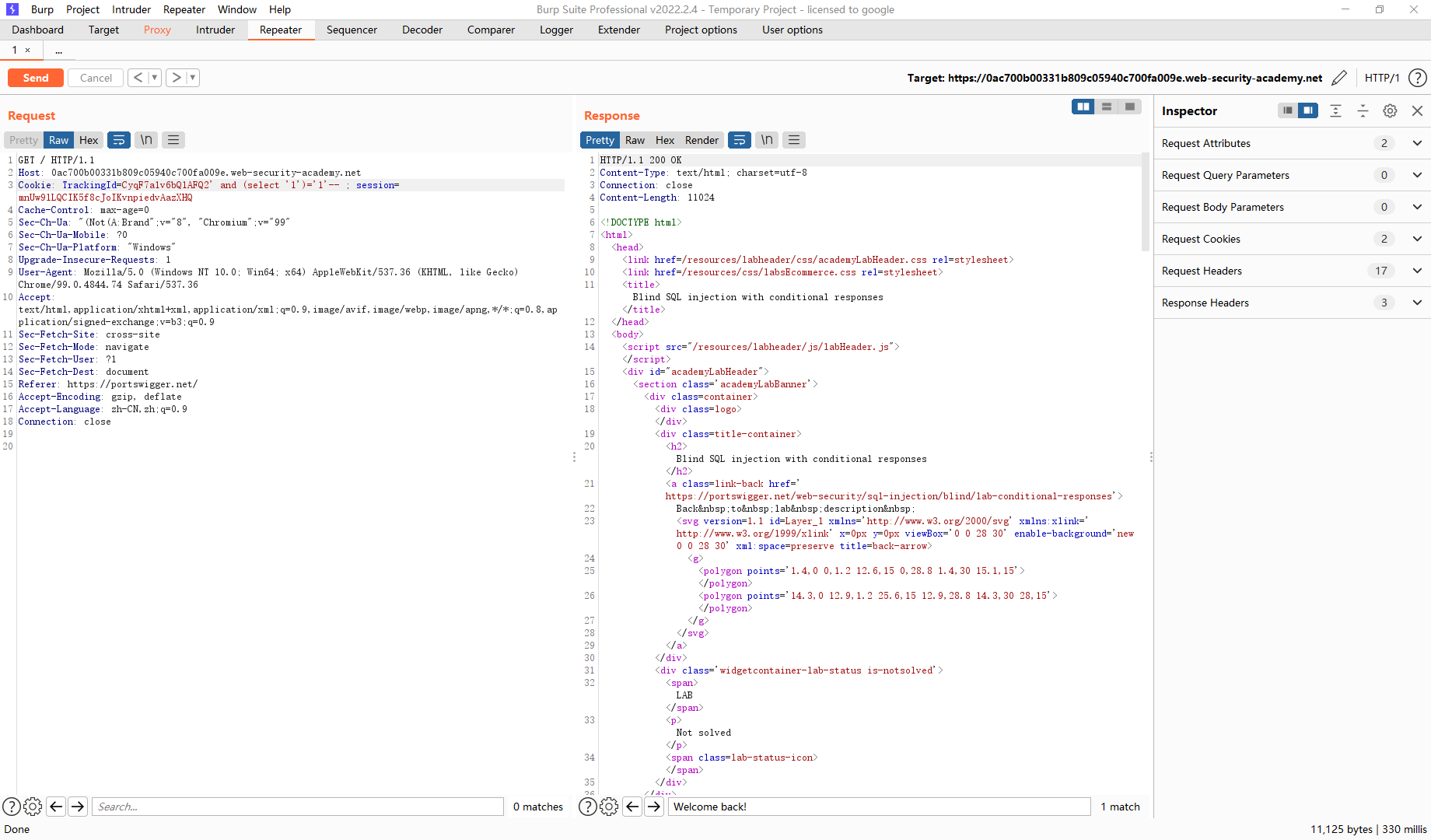This screenshot has height=840, width=1431.
Task: Go to next Response search match
Action: pos(654,807)
